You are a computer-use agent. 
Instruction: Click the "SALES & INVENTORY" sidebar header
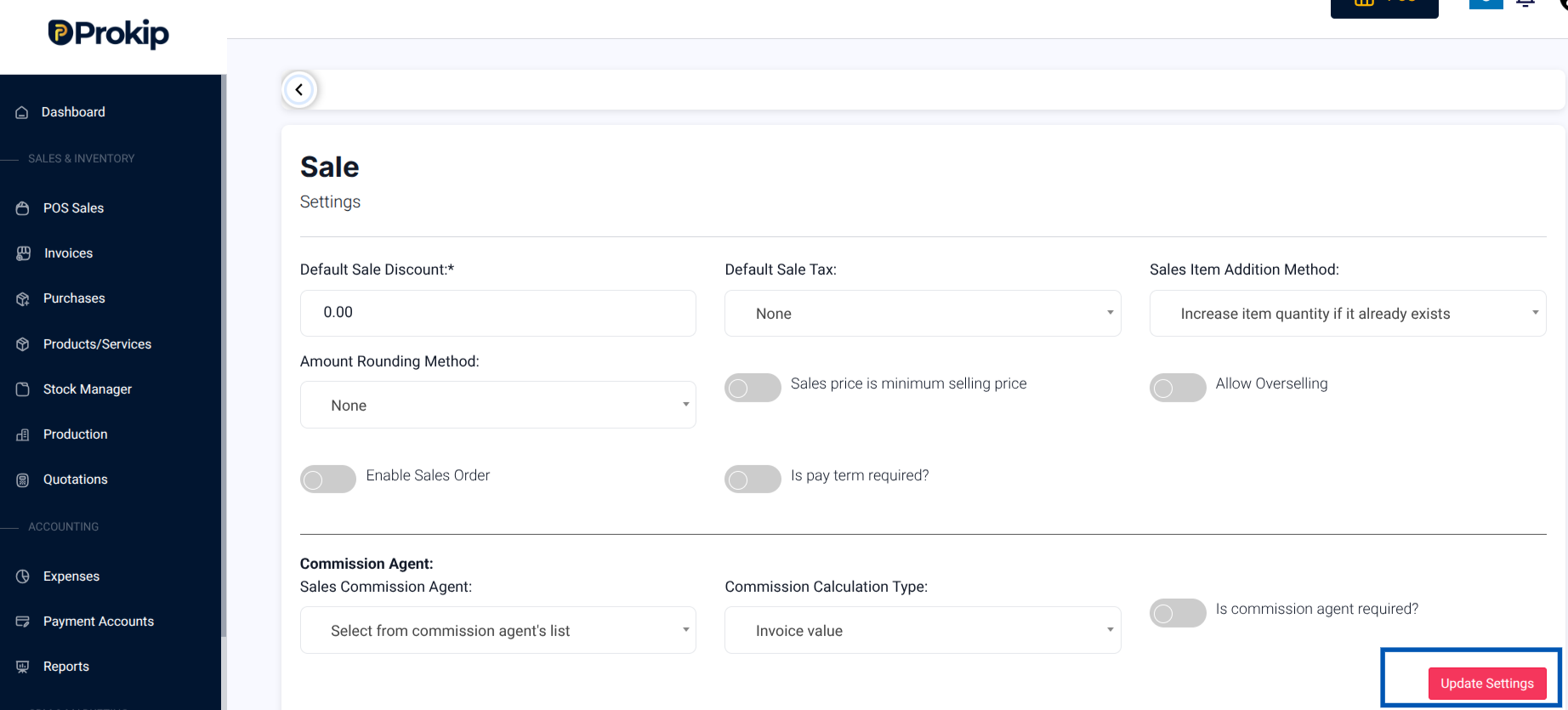(82, 159)
